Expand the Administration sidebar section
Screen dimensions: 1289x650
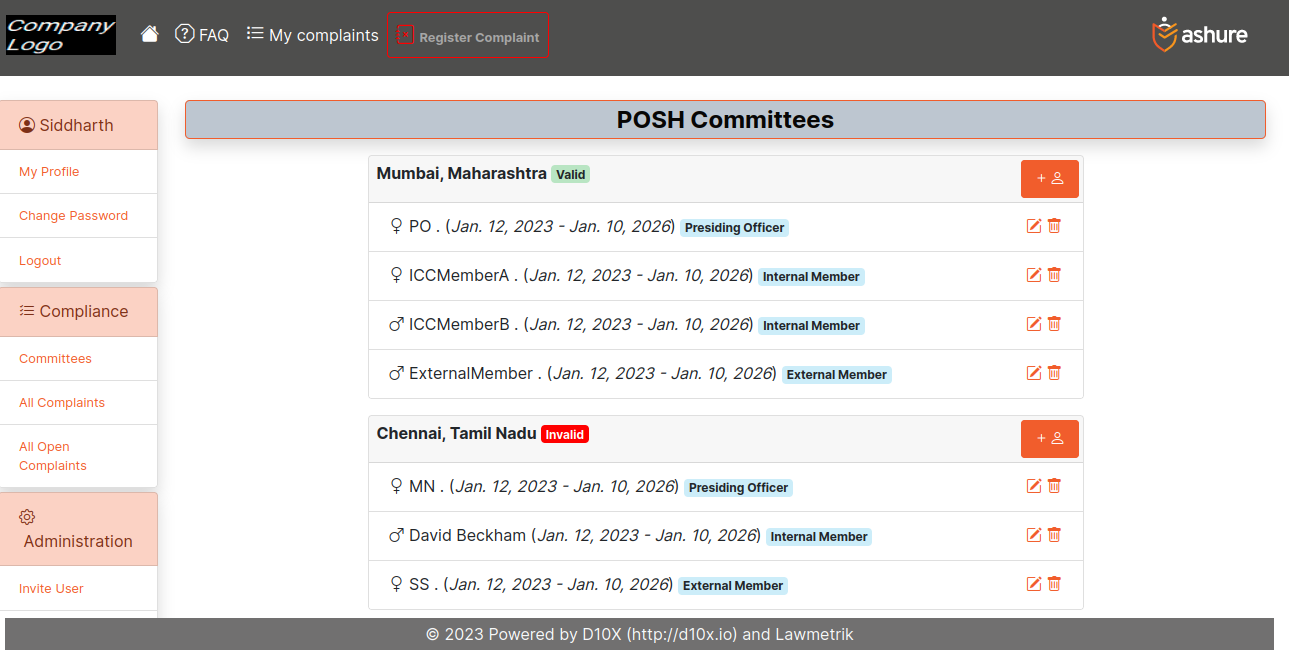(x=78, y=529)
